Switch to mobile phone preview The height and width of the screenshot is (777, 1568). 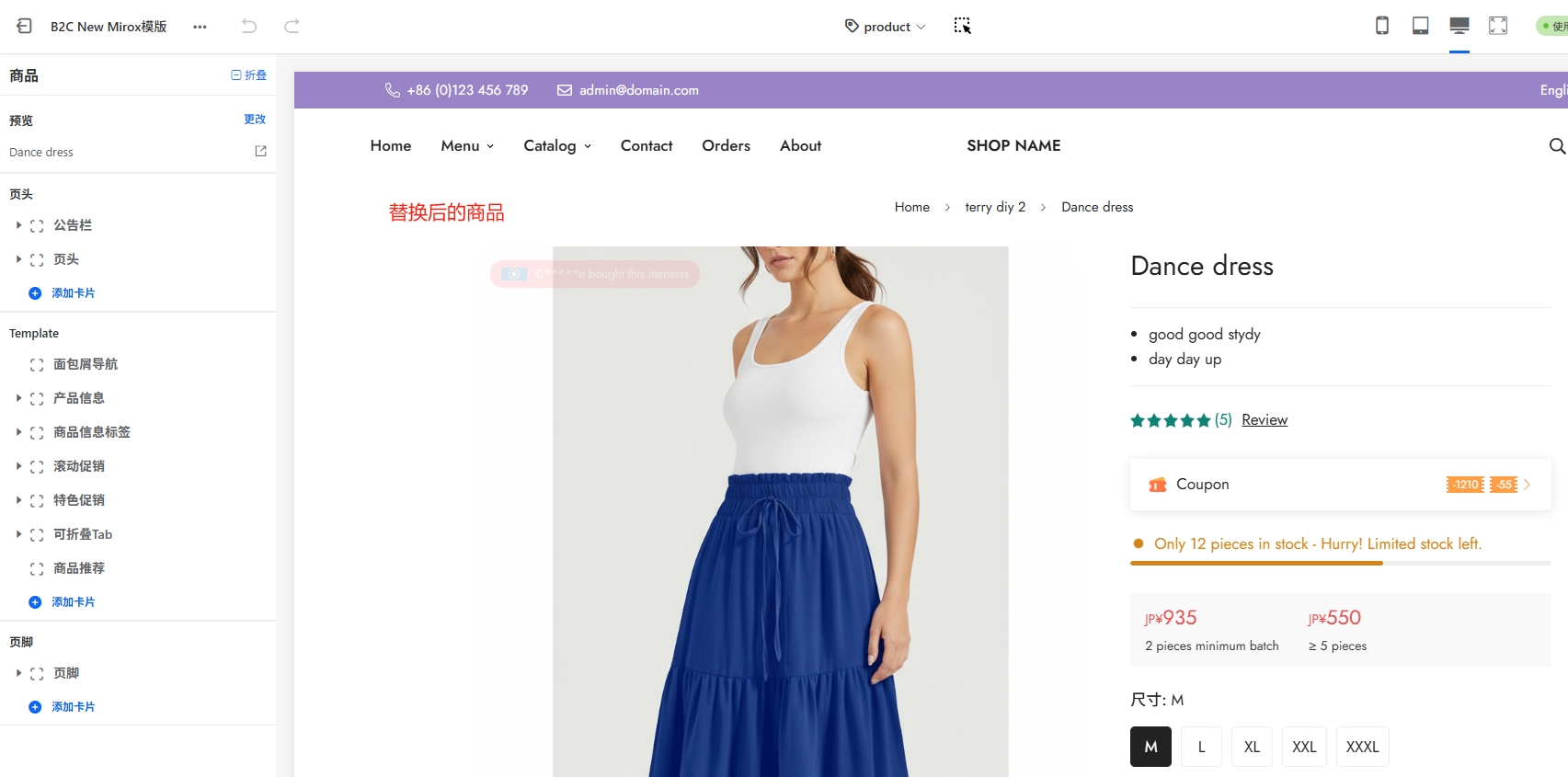[1381, 26]
